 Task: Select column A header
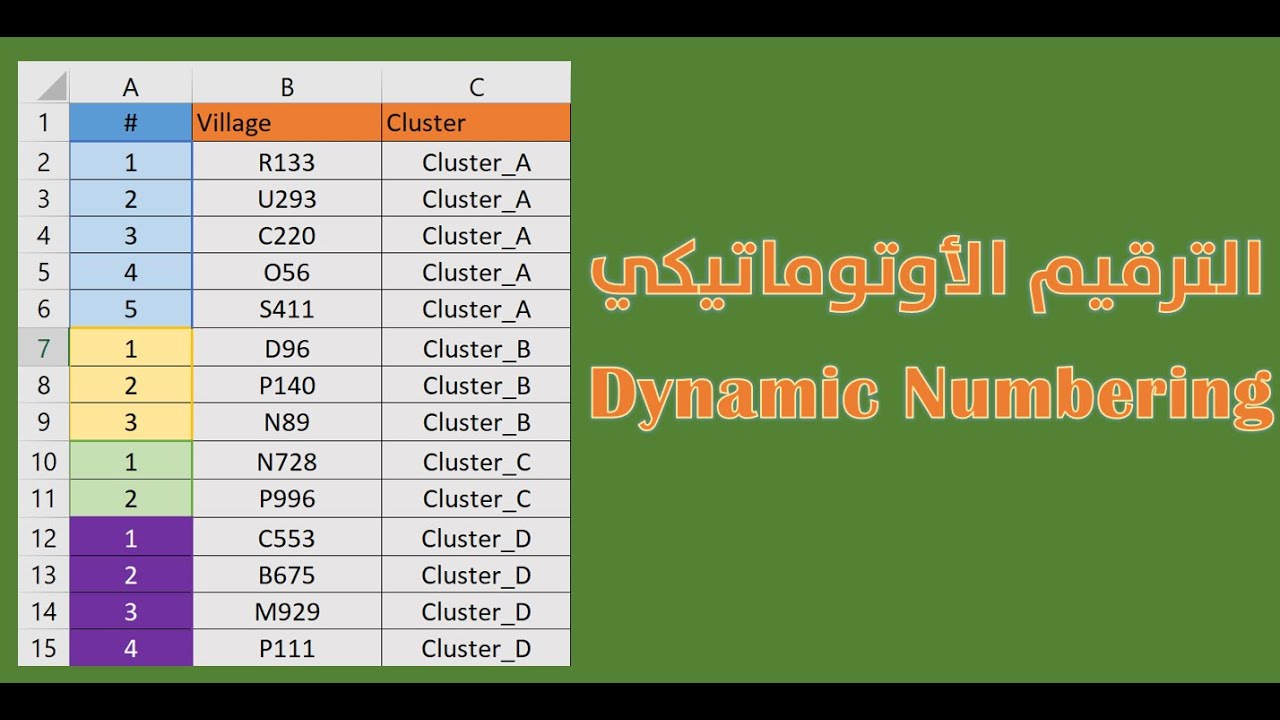point(131,87)
